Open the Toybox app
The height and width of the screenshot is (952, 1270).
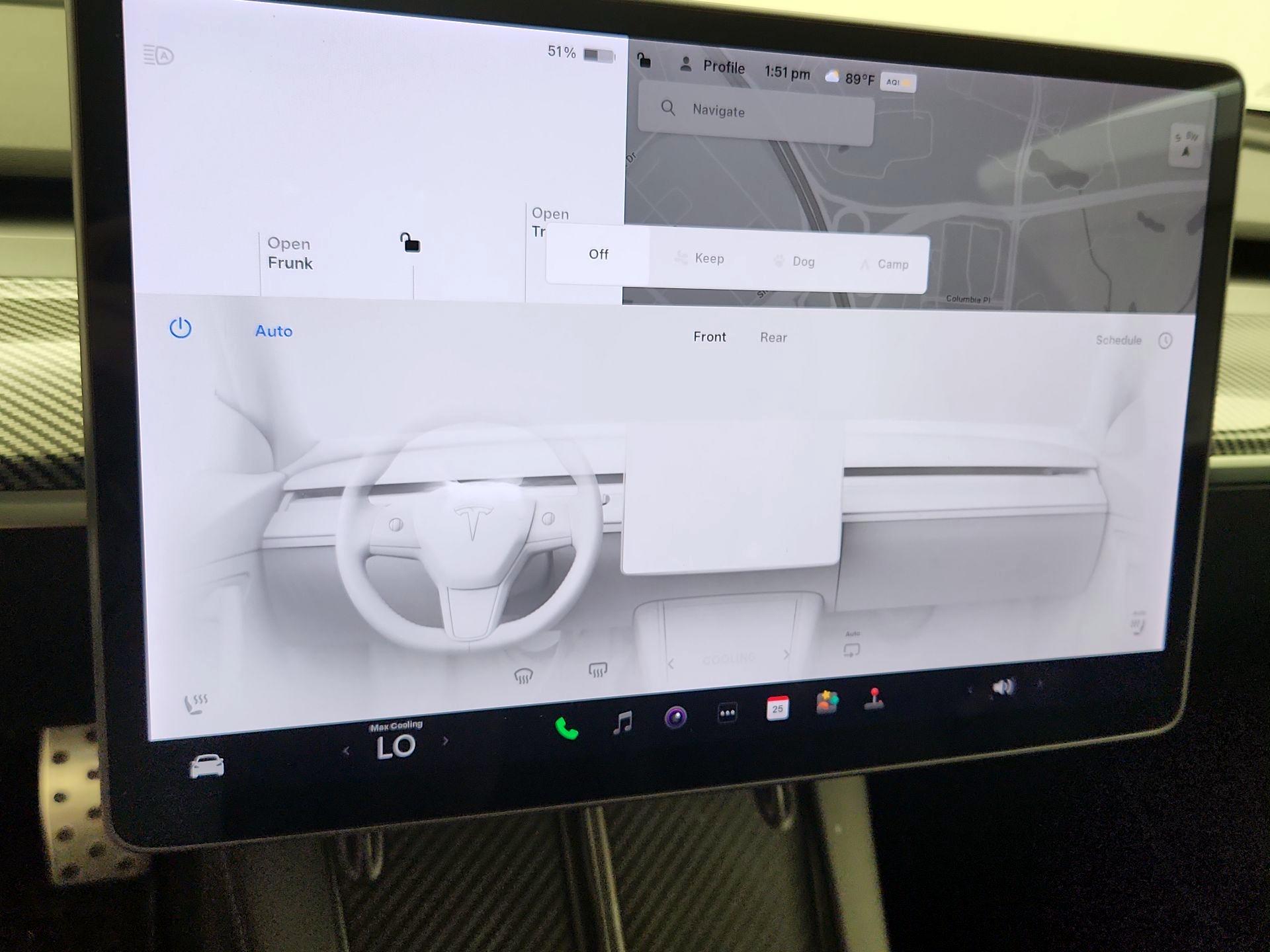[827, 702]
